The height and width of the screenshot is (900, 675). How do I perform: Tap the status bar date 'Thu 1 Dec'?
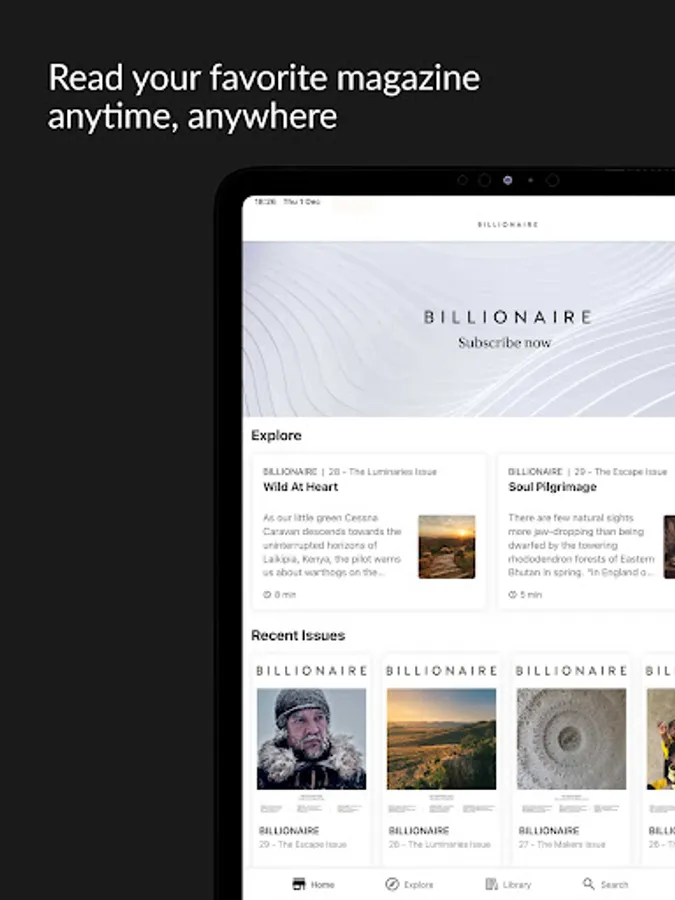coord(302,202)
